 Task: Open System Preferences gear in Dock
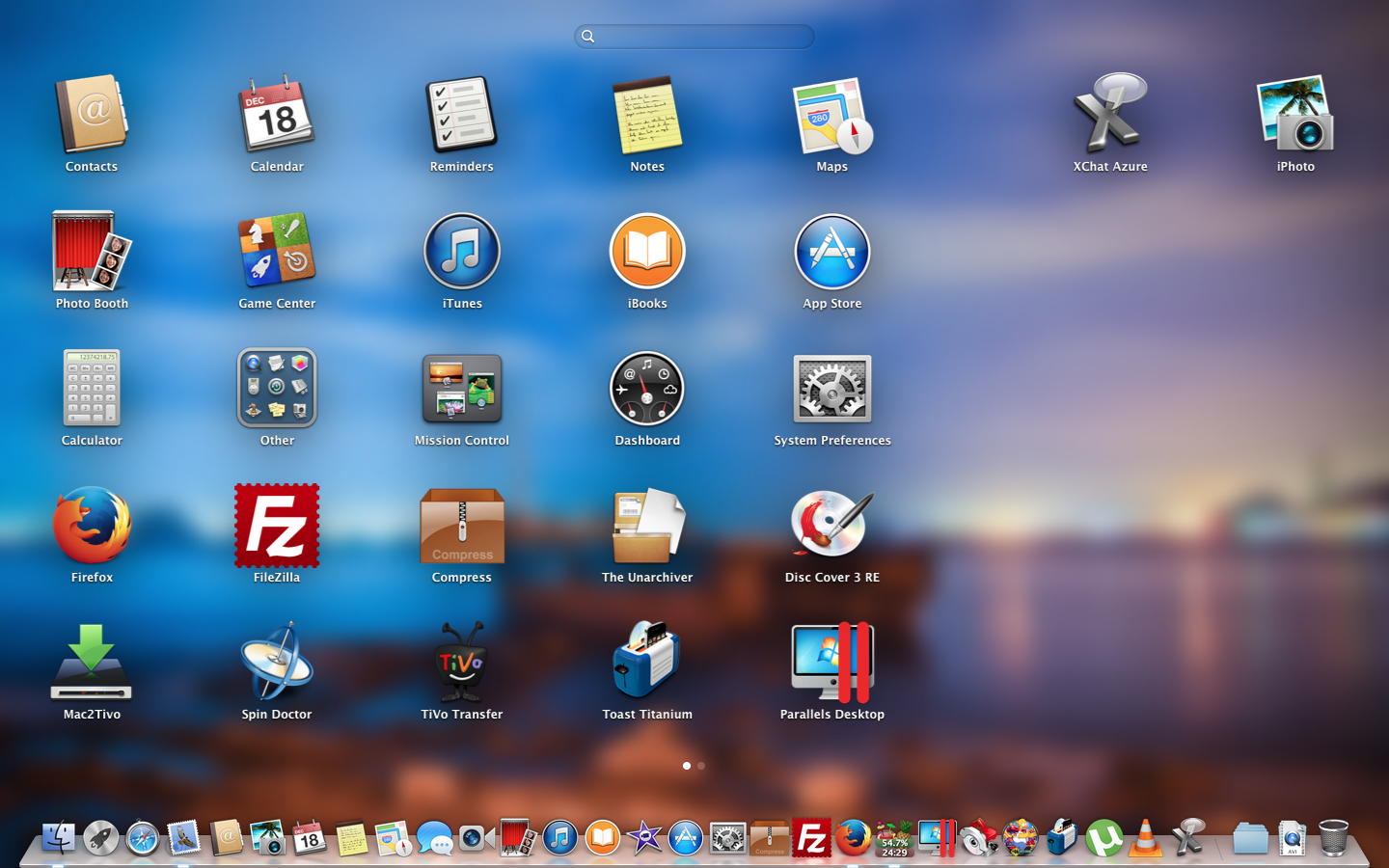[x=727, y=837]
